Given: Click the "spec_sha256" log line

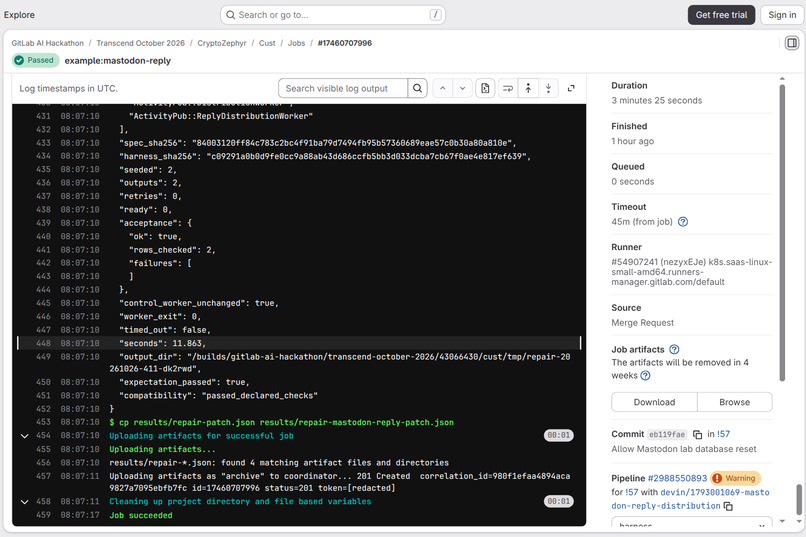Looking at the screenshot, I should click(x=318, y=143).
